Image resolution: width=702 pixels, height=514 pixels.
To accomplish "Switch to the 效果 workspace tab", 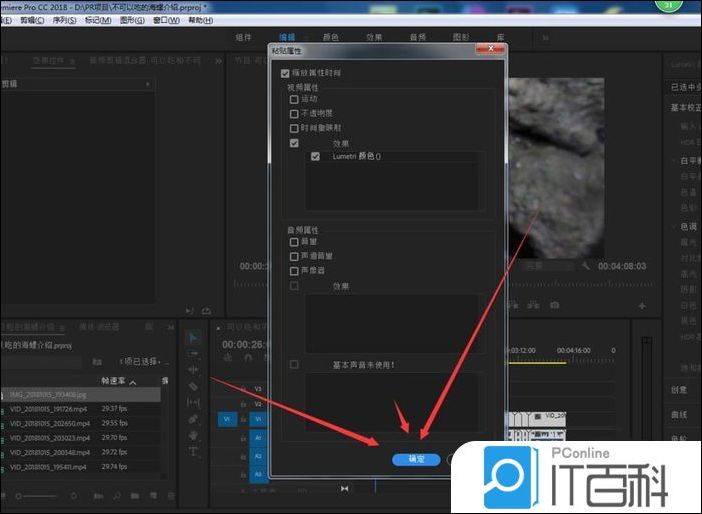I will 346,37.
